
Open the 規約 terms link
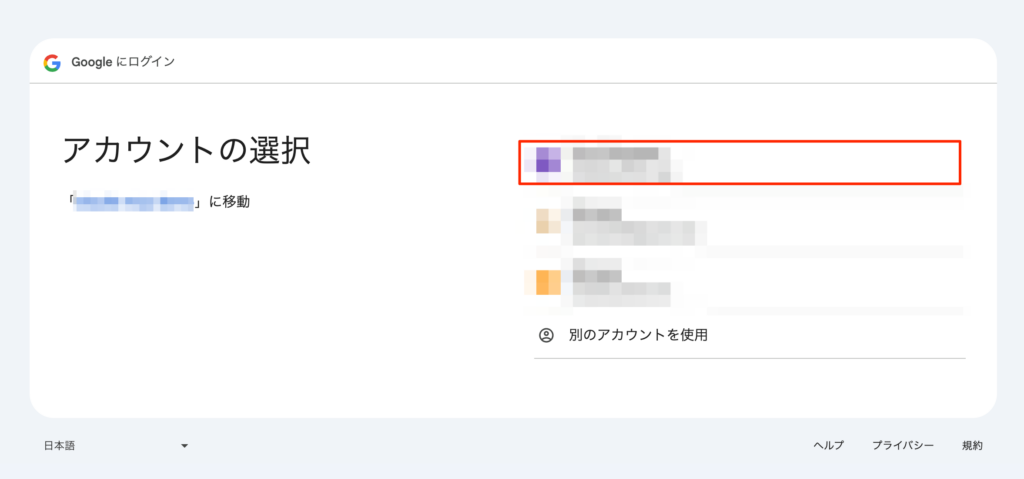[x=972, y=446]
